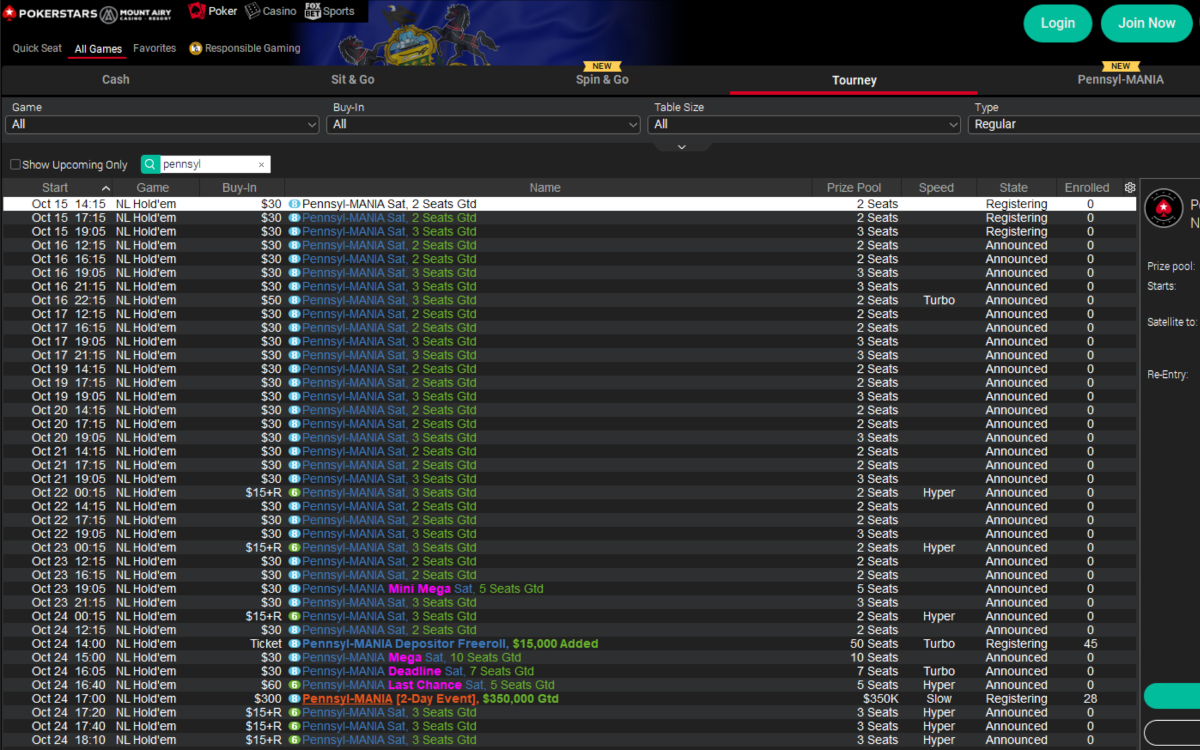Select Pennsyl-MANIA Depositor Freeroll, $15,000 Added
The width and height of the screenshot is (1200, 750).
(450, 644)
